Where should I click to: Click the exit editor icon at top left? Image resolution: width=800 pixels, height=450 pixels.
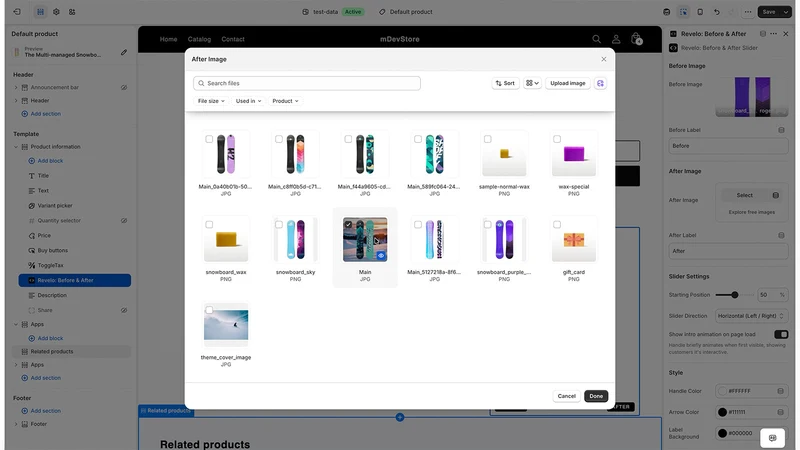click(17, 12)
